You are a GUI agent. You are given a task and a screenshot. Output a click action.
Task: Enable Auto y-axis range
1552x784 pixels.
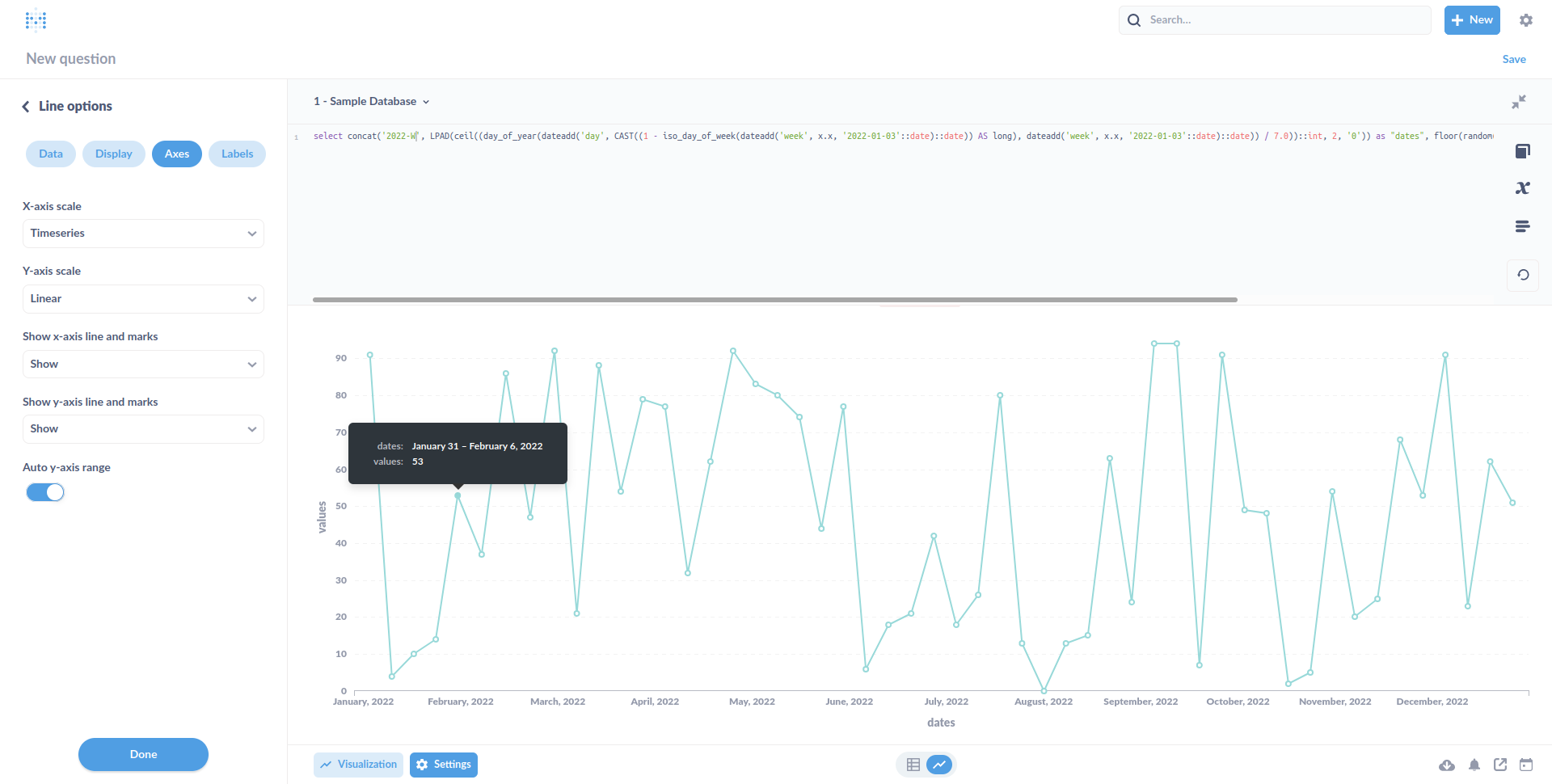click(44, 491)
